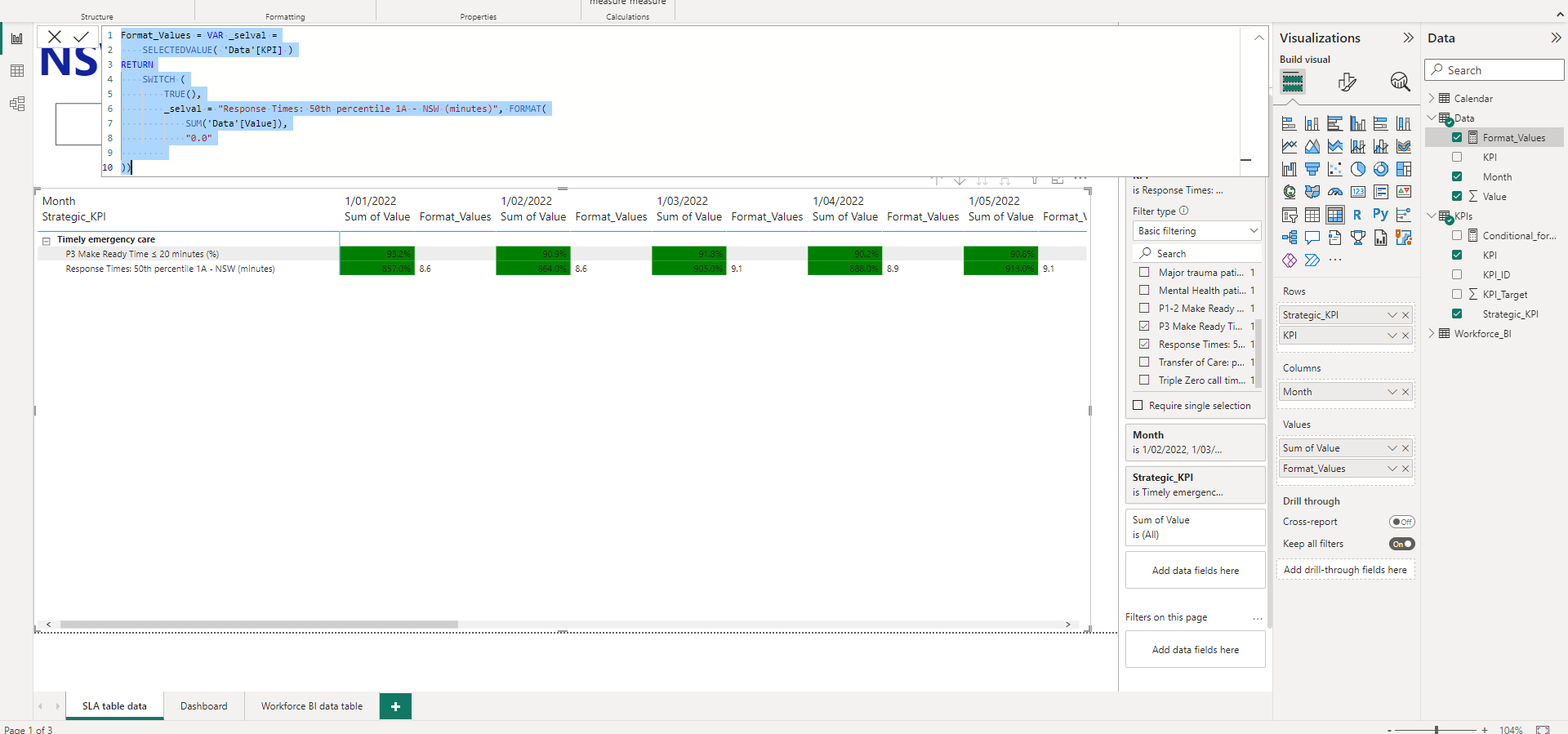Select the SLA table data tab
This screenshot has height=734, width=1568.
click(x=114, y=706)
